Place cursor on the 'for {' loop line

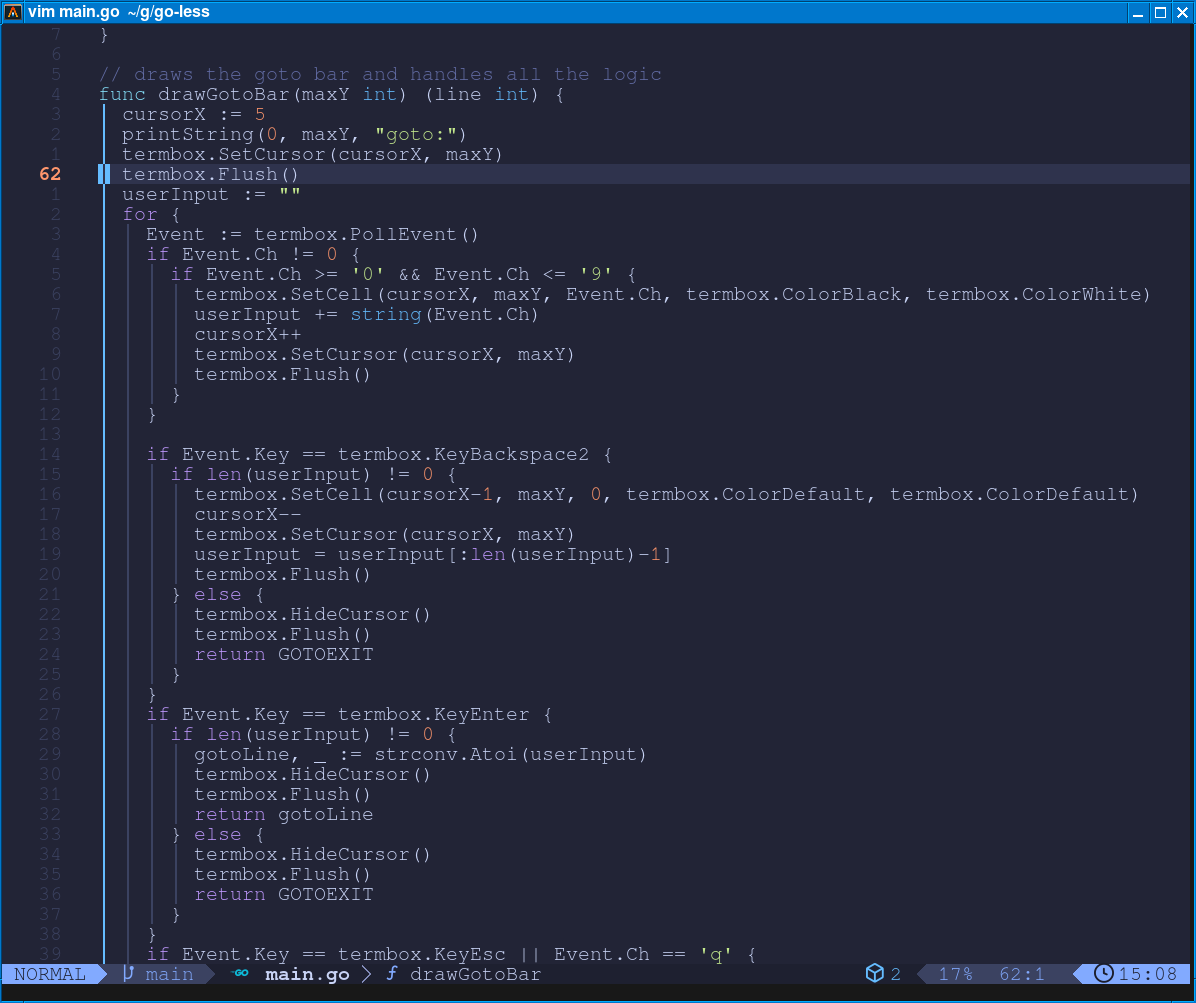[151, 214]
